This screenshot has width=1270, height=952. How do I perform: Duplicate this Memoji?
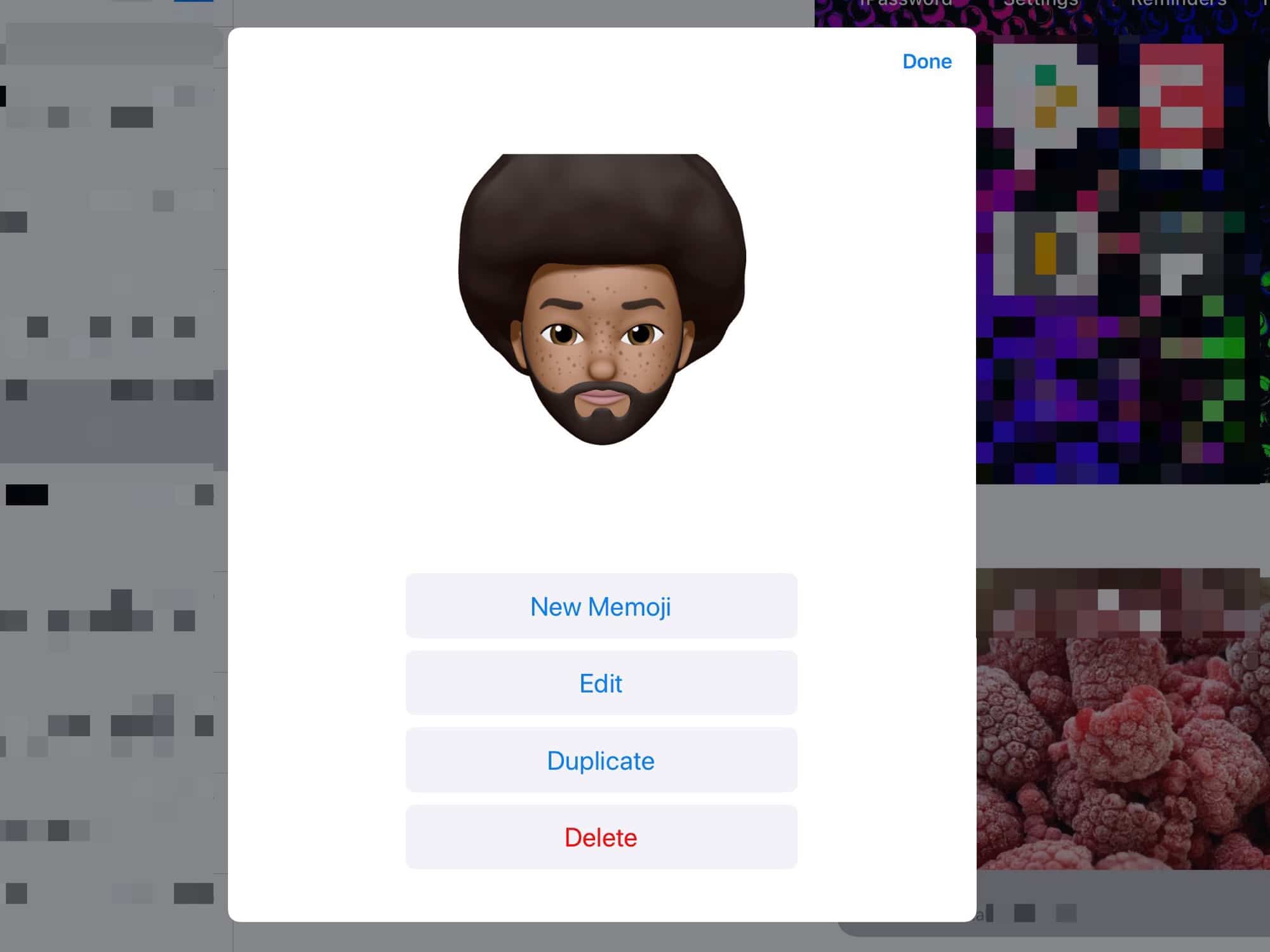[601, 760]
